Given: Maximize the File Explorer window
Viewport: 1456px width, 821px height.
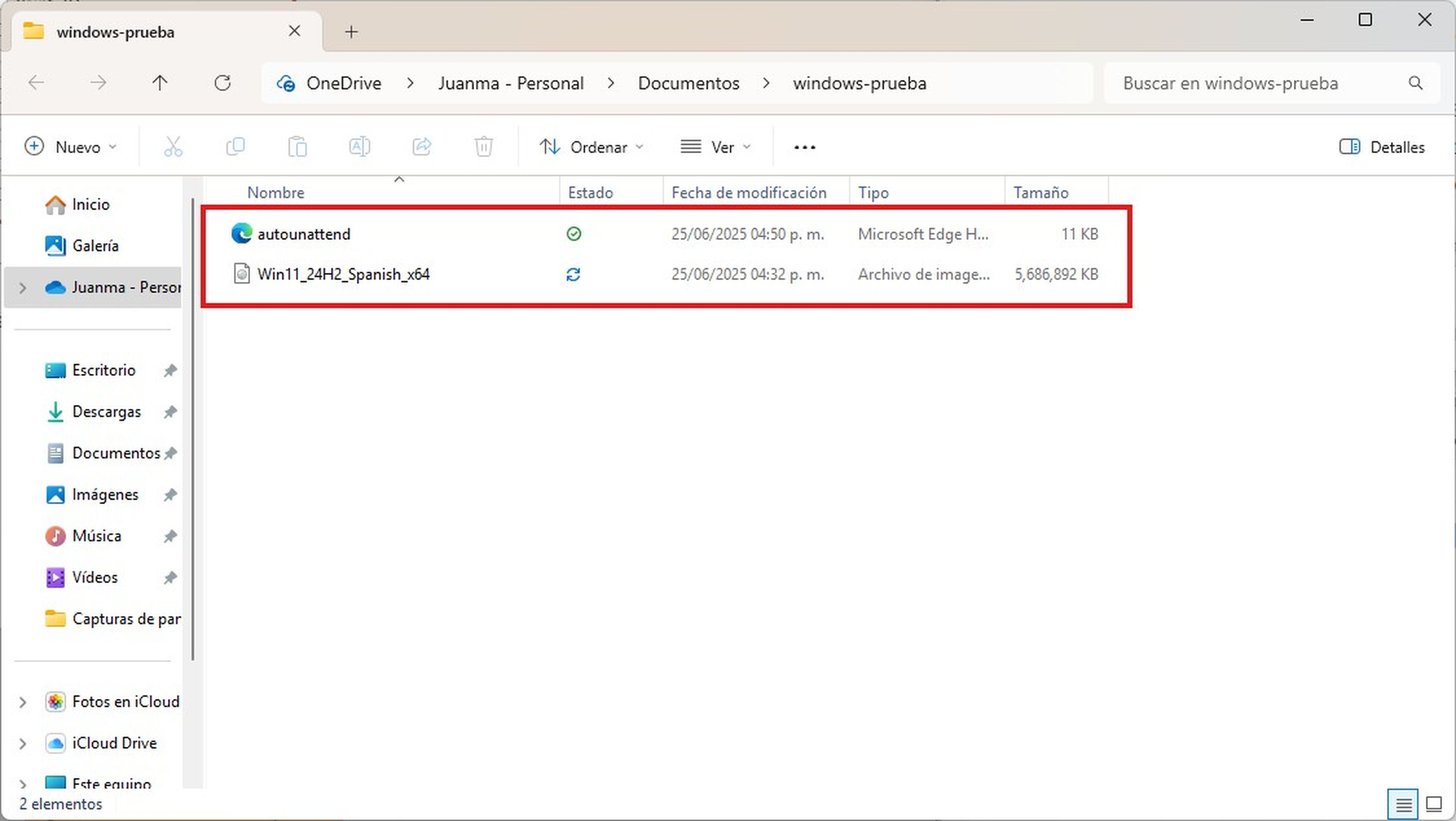Looking at the screenshot, I should 1365,20.
